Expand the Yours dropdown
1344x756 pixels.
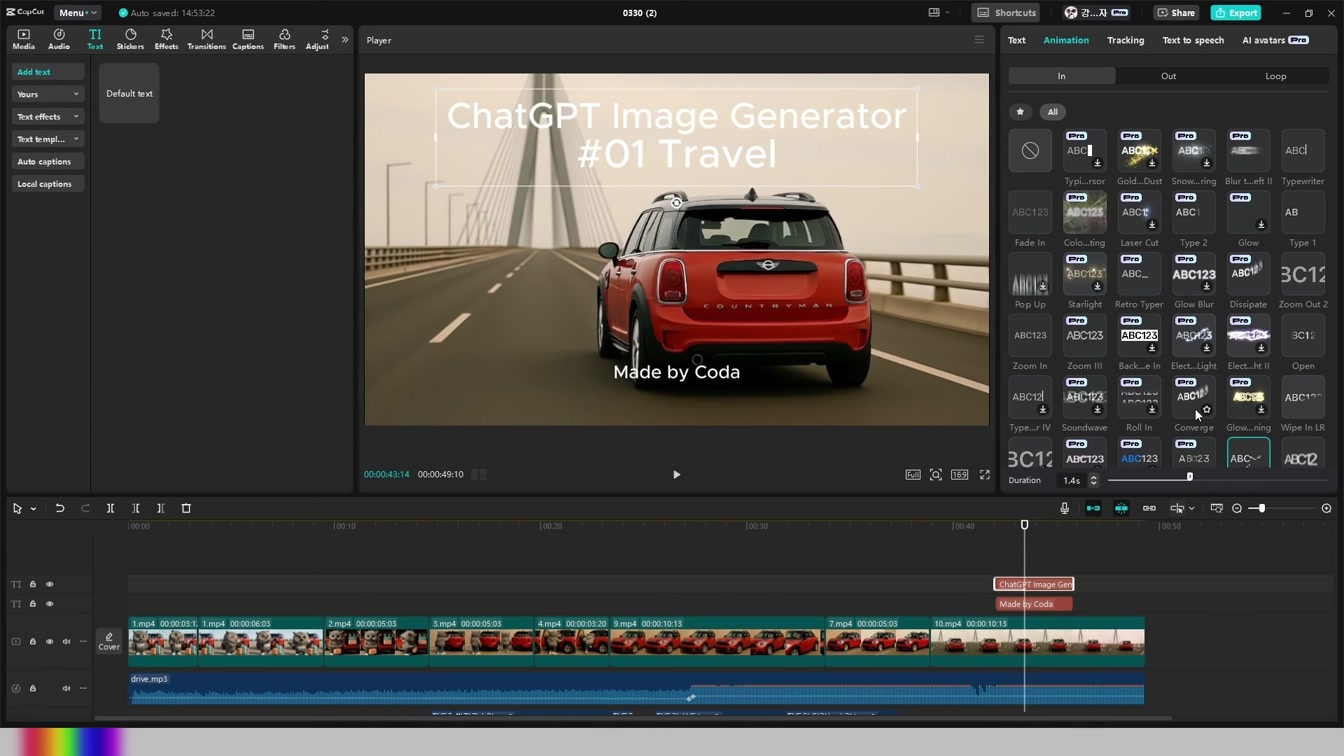click(48, 94)
